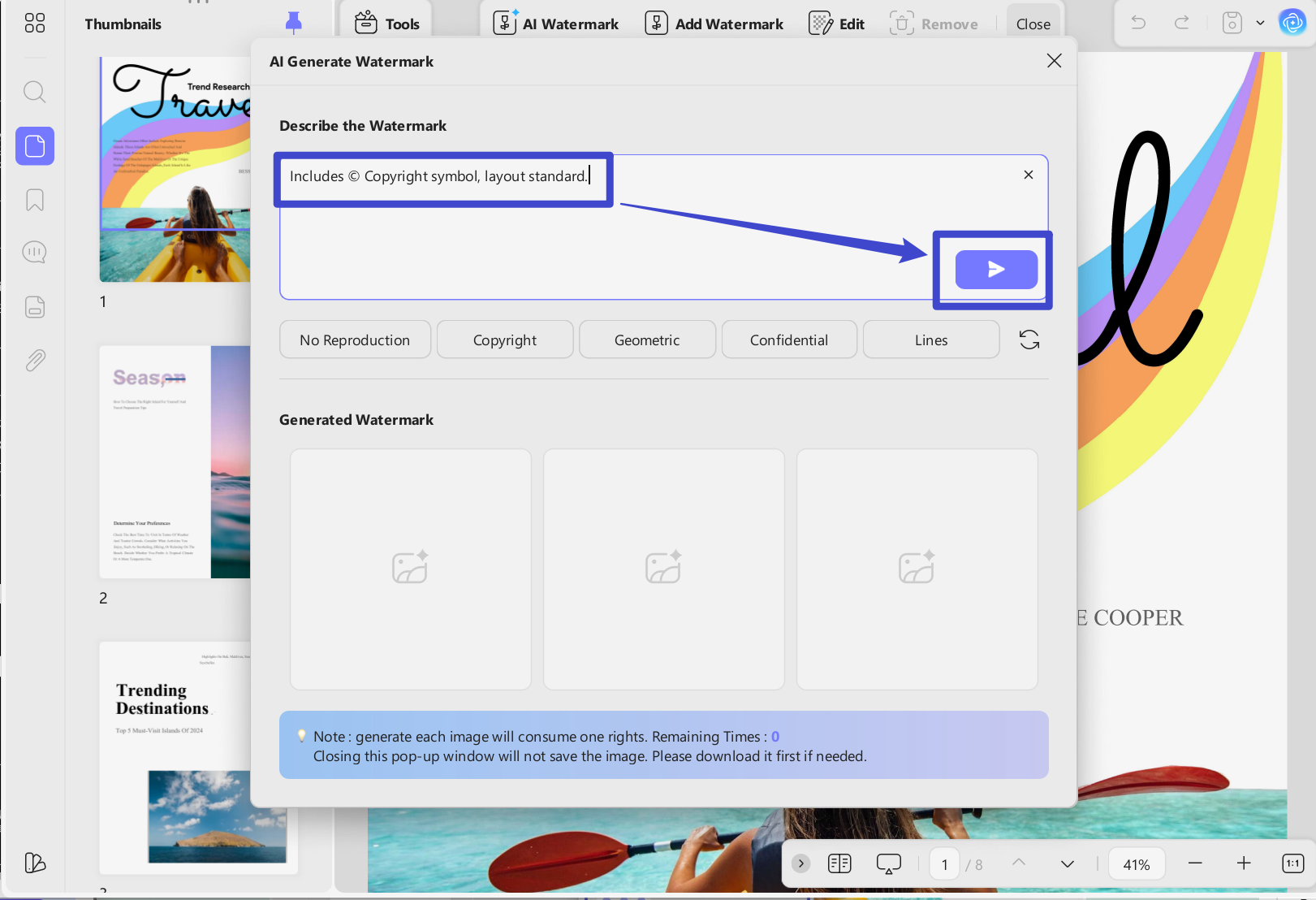Expand the bottom toolbar chevron
Image resolution: width=1316 pixels, height=900 pixels.
800,863
